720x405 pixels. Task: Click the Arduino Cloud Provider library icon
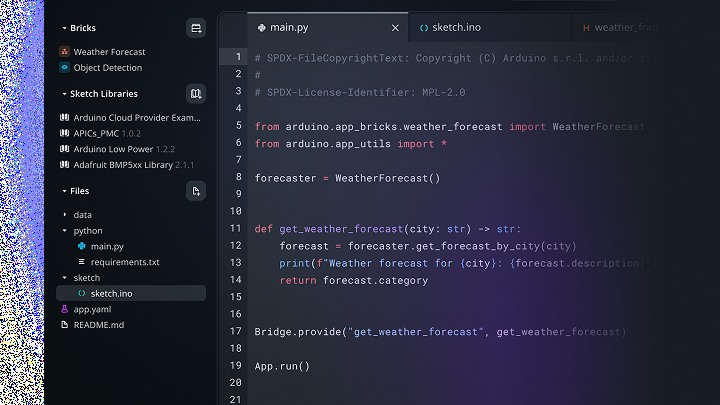click(x=64, y=118)
